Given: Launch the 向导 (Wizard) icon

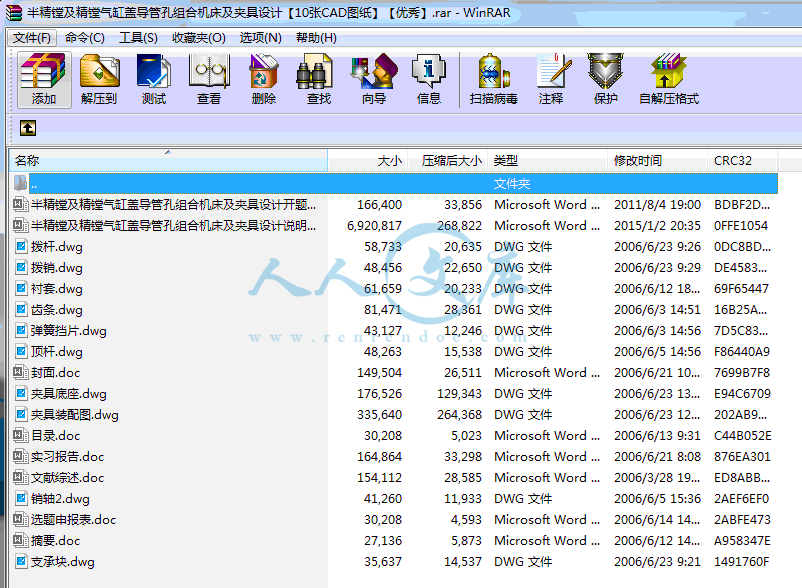Looking at the screenshot, I should 374,79.
